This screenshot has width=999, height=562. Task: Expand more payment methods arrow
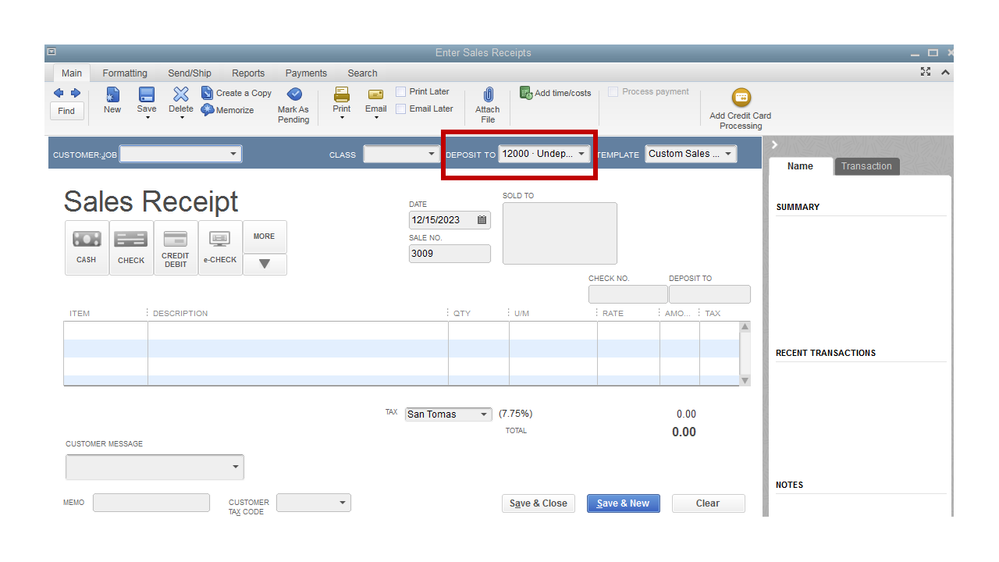264,264
